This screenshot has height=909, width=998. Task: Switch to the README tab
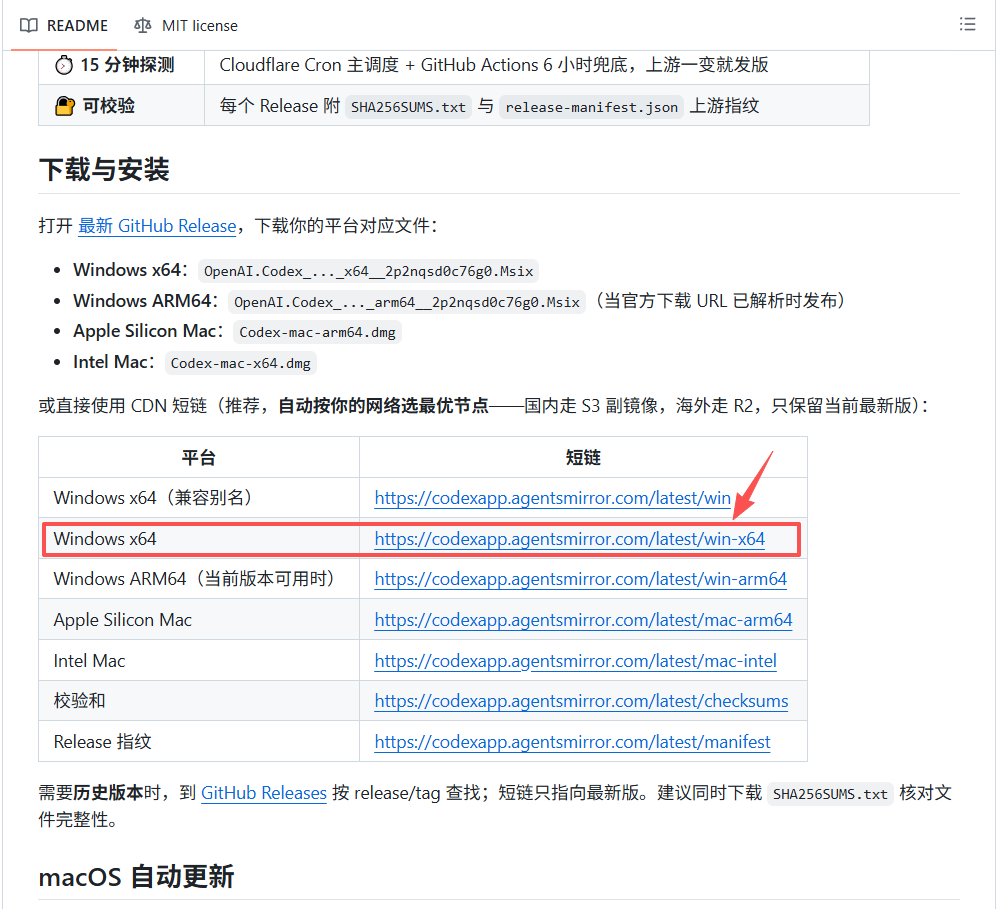pos(64,25)
